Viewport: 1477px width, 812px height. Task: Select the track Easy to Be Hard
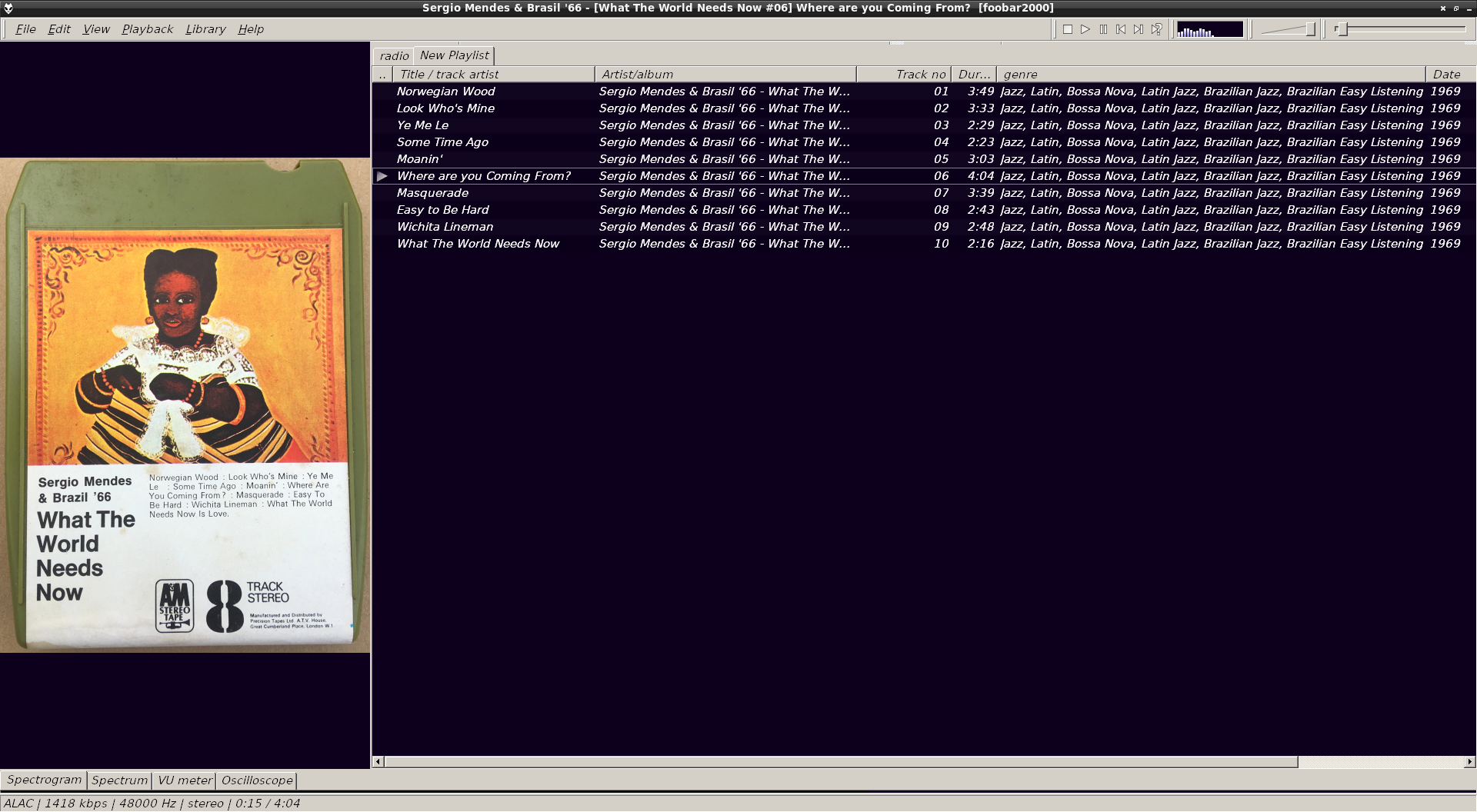tap(442, 210)
